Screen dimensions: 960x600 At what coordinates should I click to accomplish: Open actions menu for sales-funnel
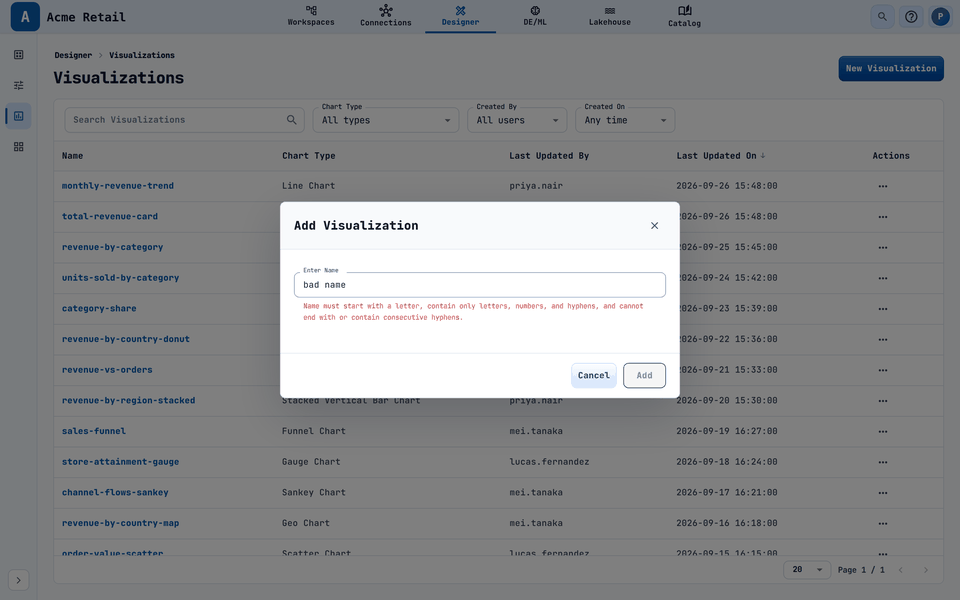tap(883, 431)
